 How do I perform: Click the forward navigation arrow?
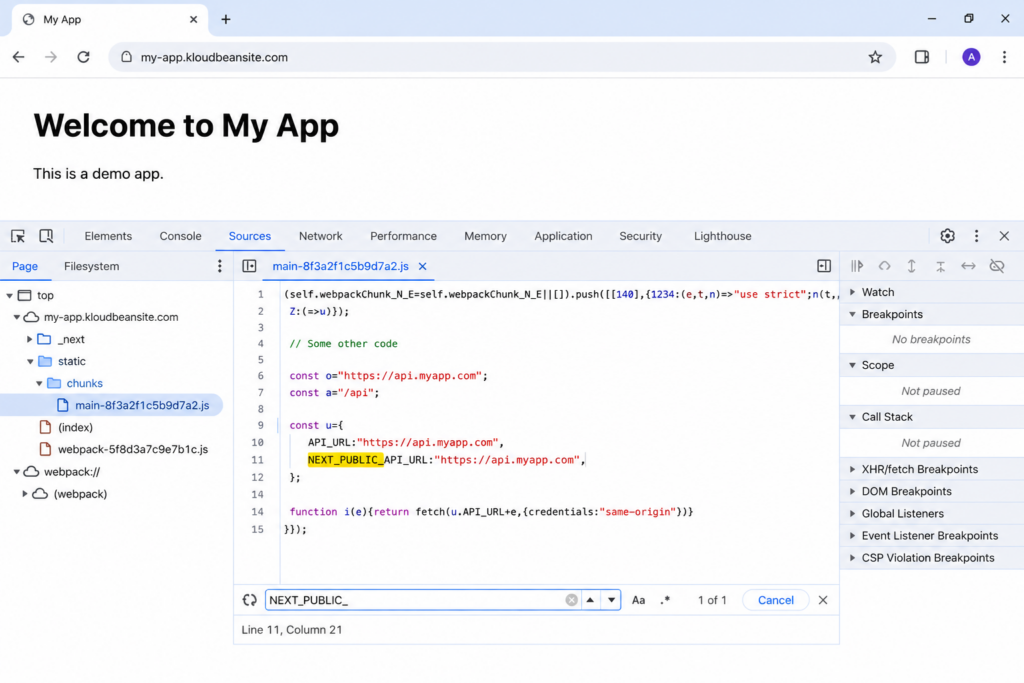[50, 57]
